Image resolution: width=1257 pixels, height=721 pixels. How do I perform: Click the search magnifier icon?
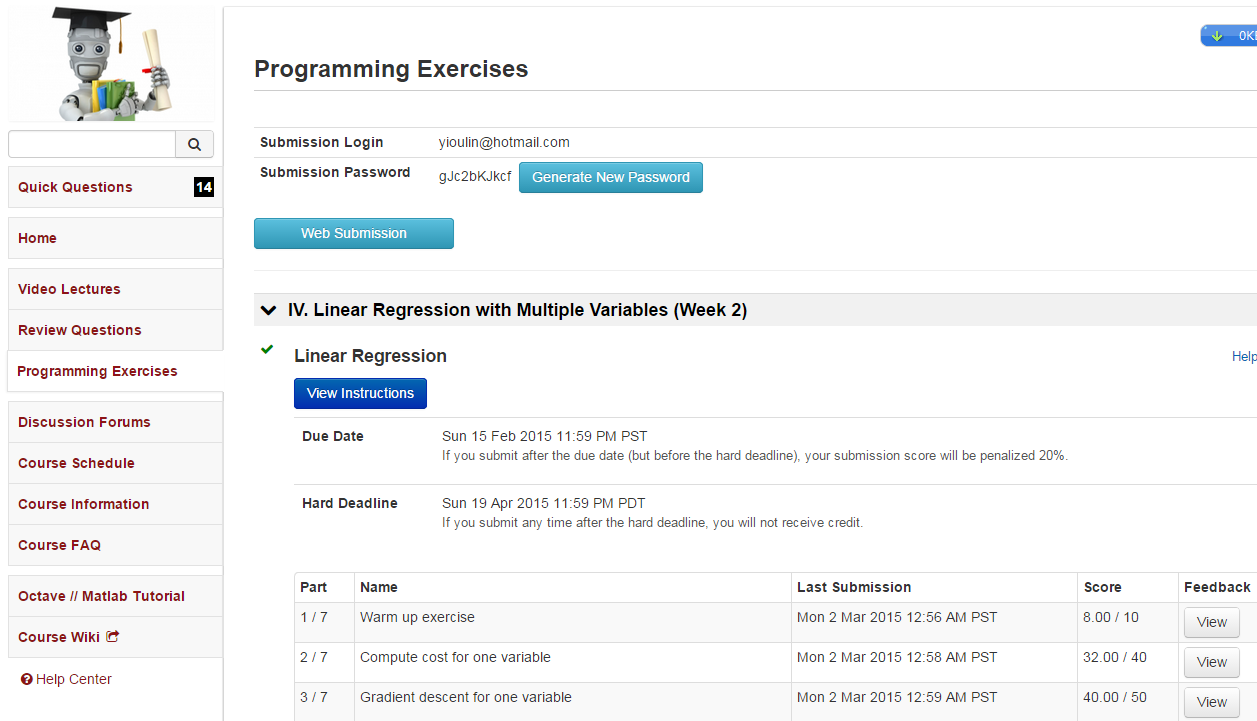click(194, 144)
